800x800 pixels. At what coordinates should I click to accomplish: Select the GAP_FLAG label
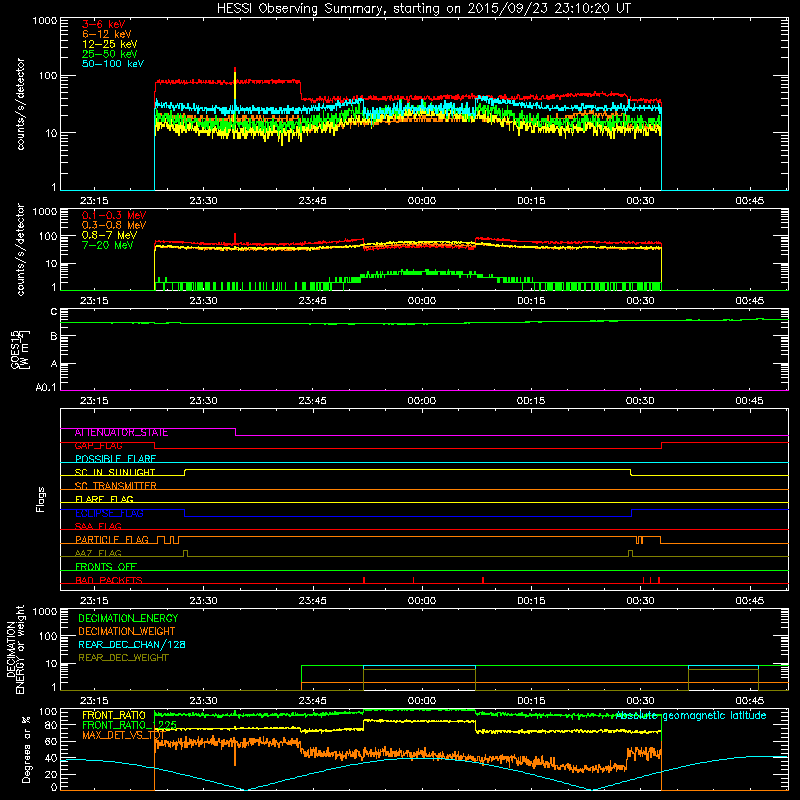[98, 446]
